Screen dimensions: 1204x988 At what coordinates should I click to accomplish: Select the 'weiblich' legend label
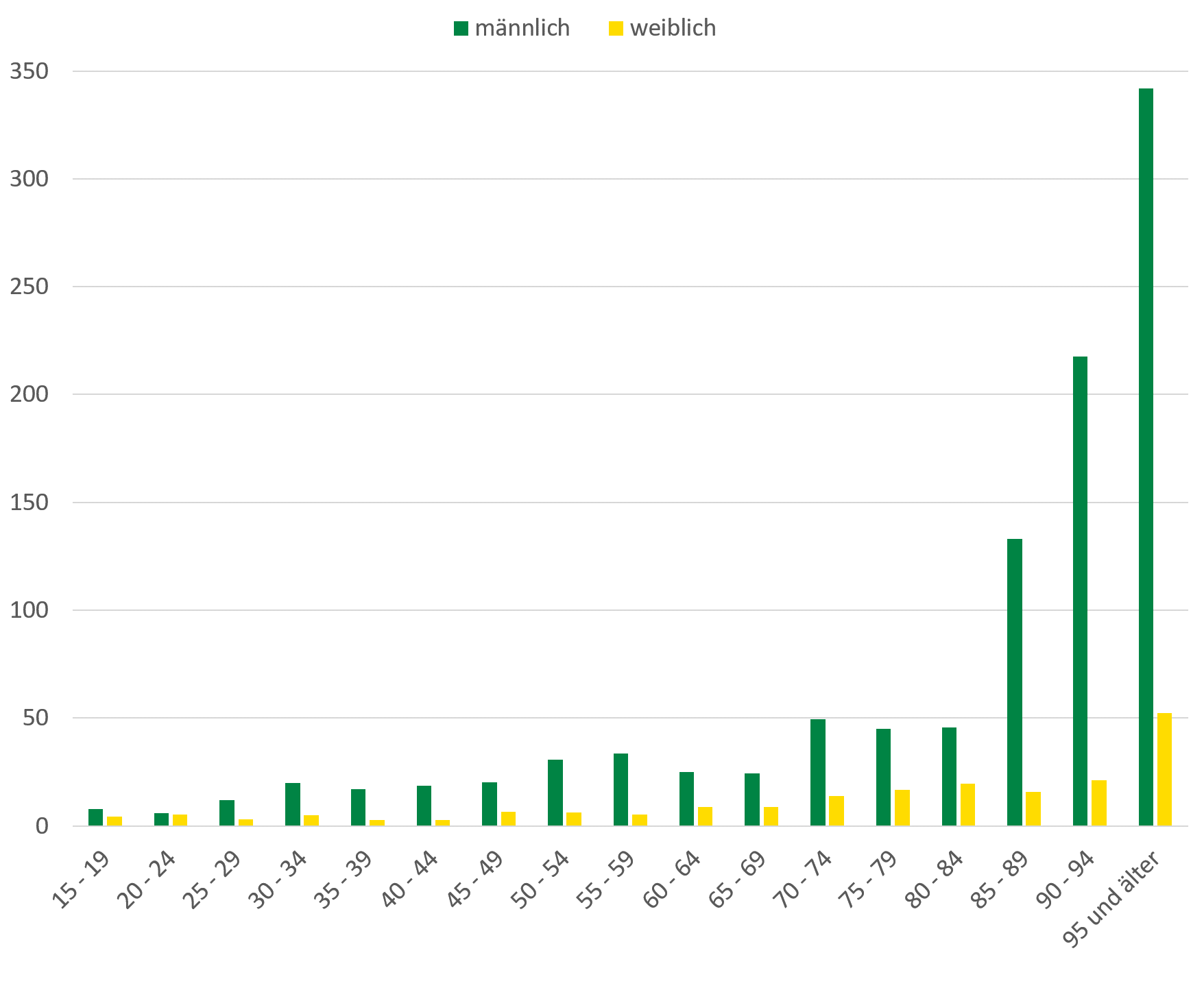tap(673, 28)
